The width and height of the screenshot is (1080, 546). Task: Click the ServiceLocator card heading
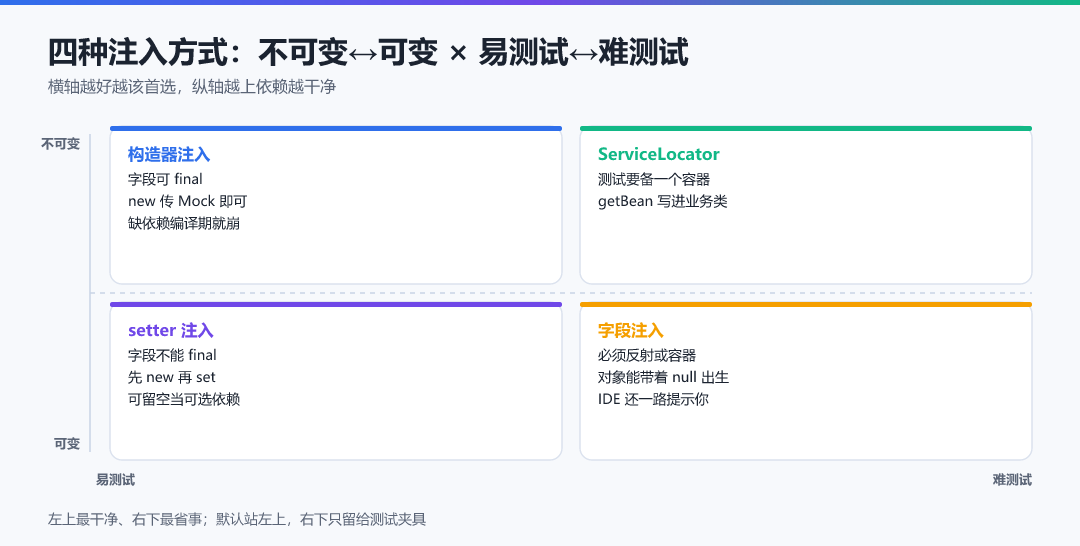(658, 154)
